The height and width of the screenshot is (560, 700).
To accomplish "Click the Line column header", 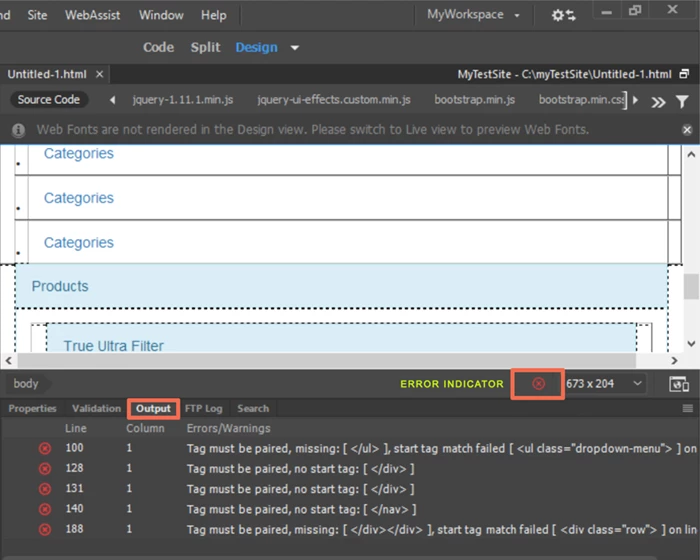I will click(x=75, y=428).
